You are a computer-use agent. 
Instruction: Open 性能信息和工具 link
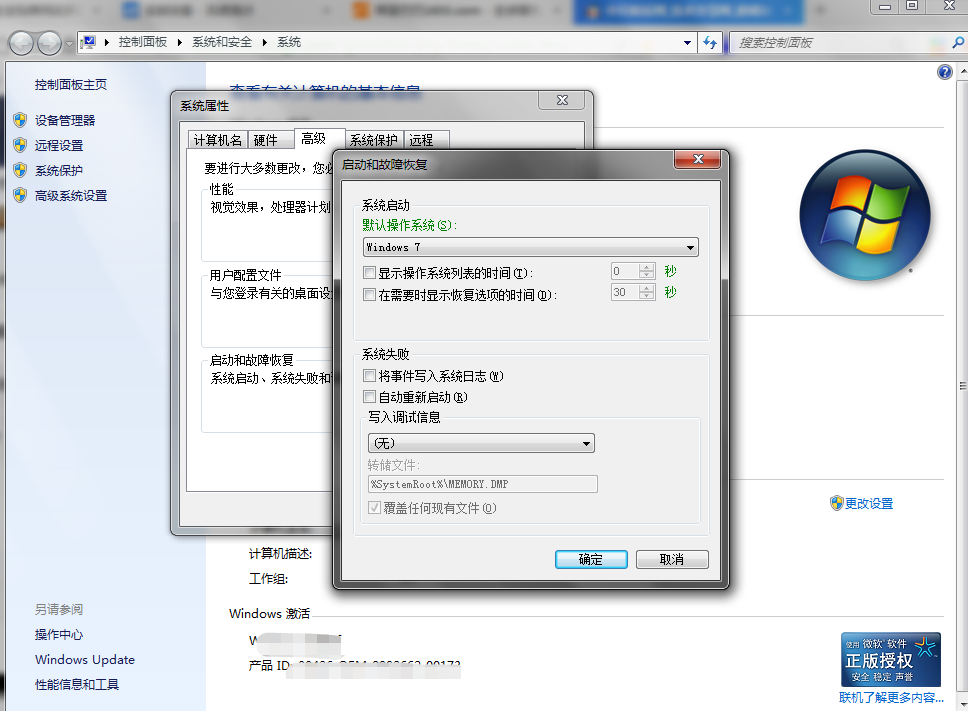[77, 684]
